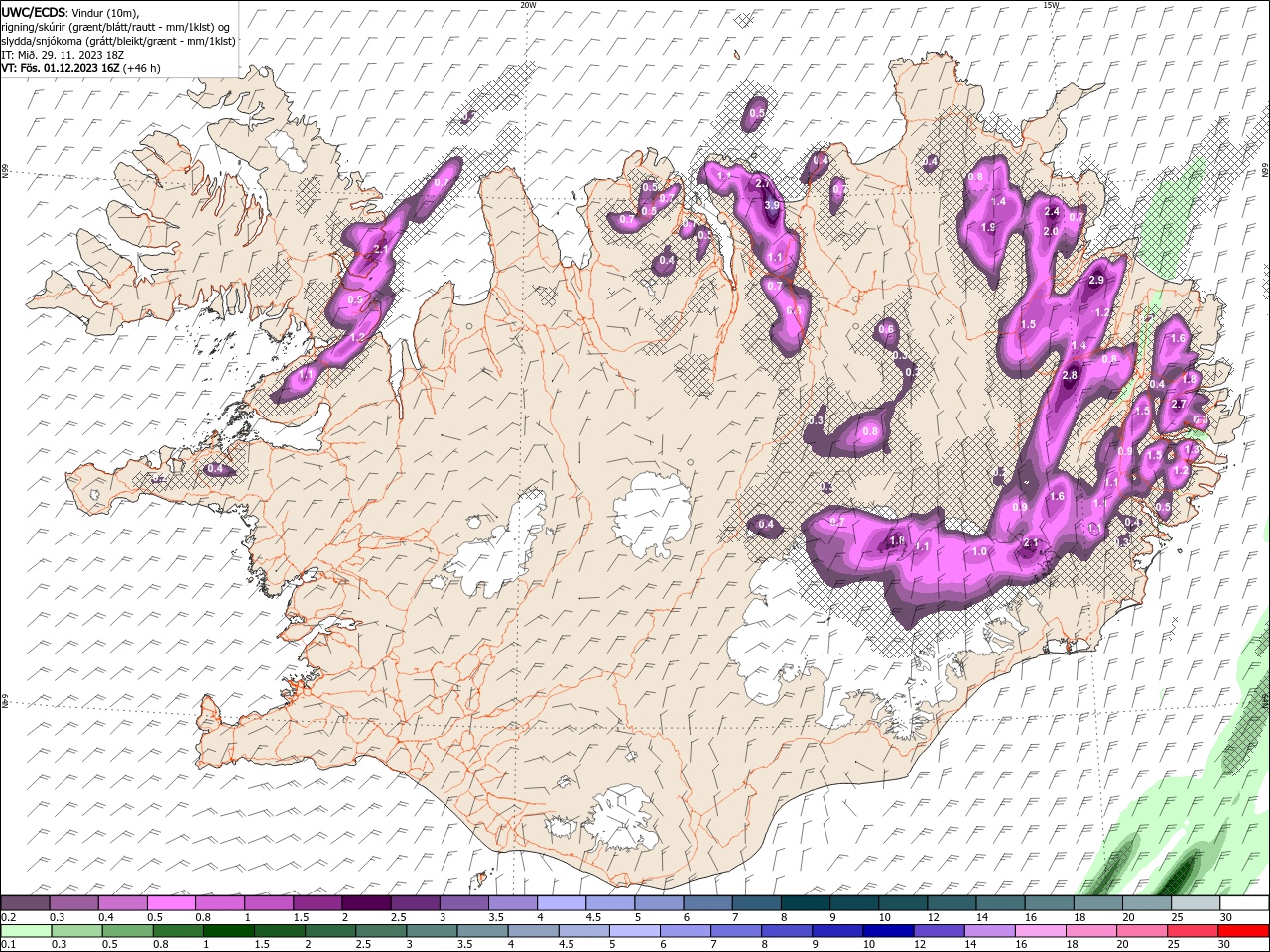Image resolution: width=1270 pixels, height=952 pixels.
Task: Click the dark teal upper legend swatch at 8
Action: [x=805, y=903]
